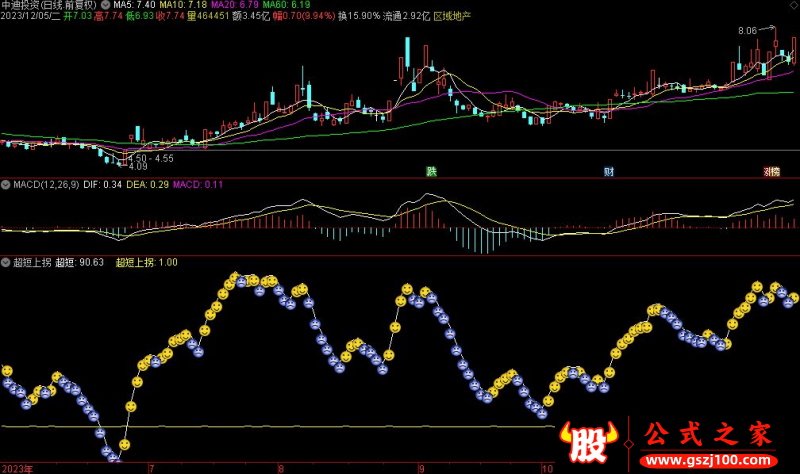Click the green '跌' event marker icon

click(x=432, y=172)
